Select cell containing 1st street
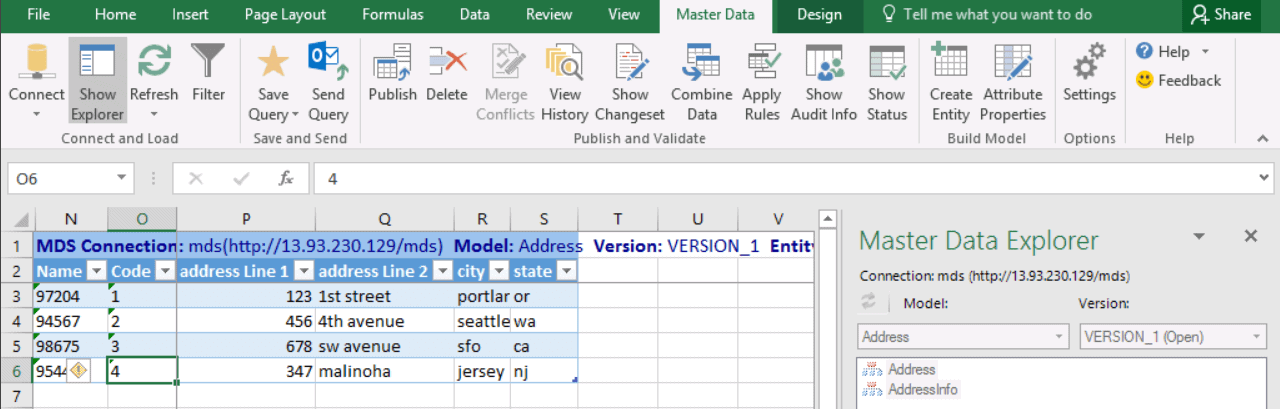 pos(383,296)
